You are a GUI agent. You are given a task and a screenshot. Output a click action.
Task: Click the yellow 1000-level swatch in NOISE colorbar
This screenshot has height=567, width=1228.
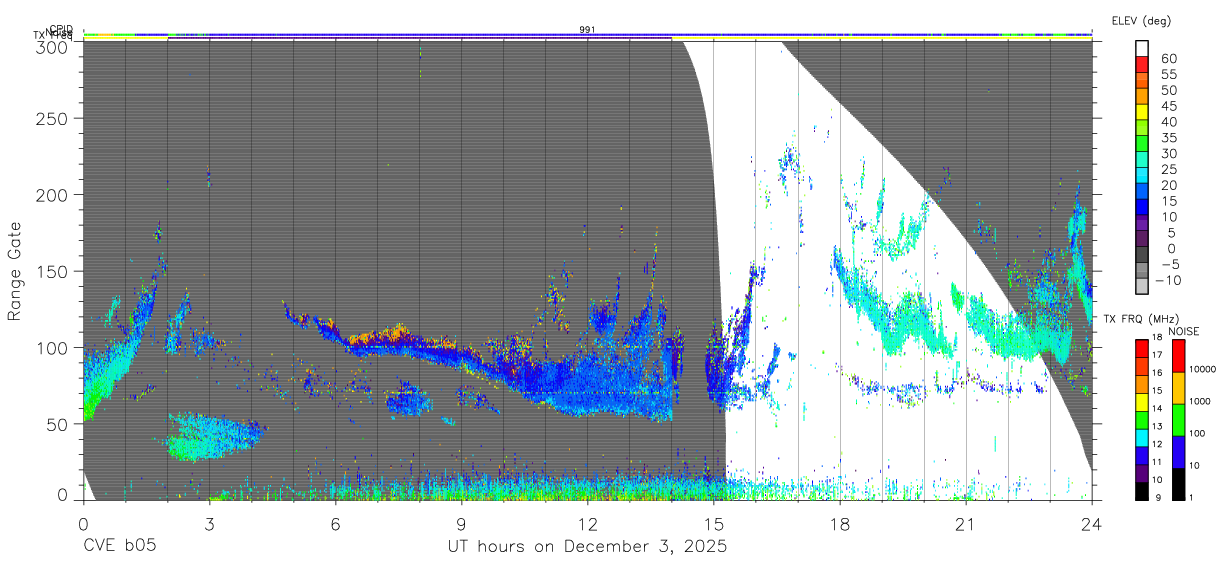tap(1179, 388)
